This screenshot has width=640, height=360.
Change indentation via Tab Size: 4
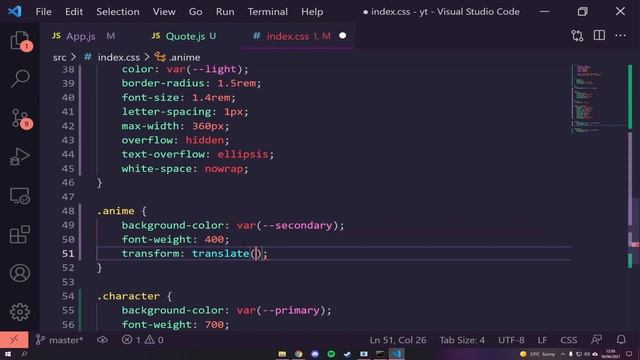click(462, 340)
